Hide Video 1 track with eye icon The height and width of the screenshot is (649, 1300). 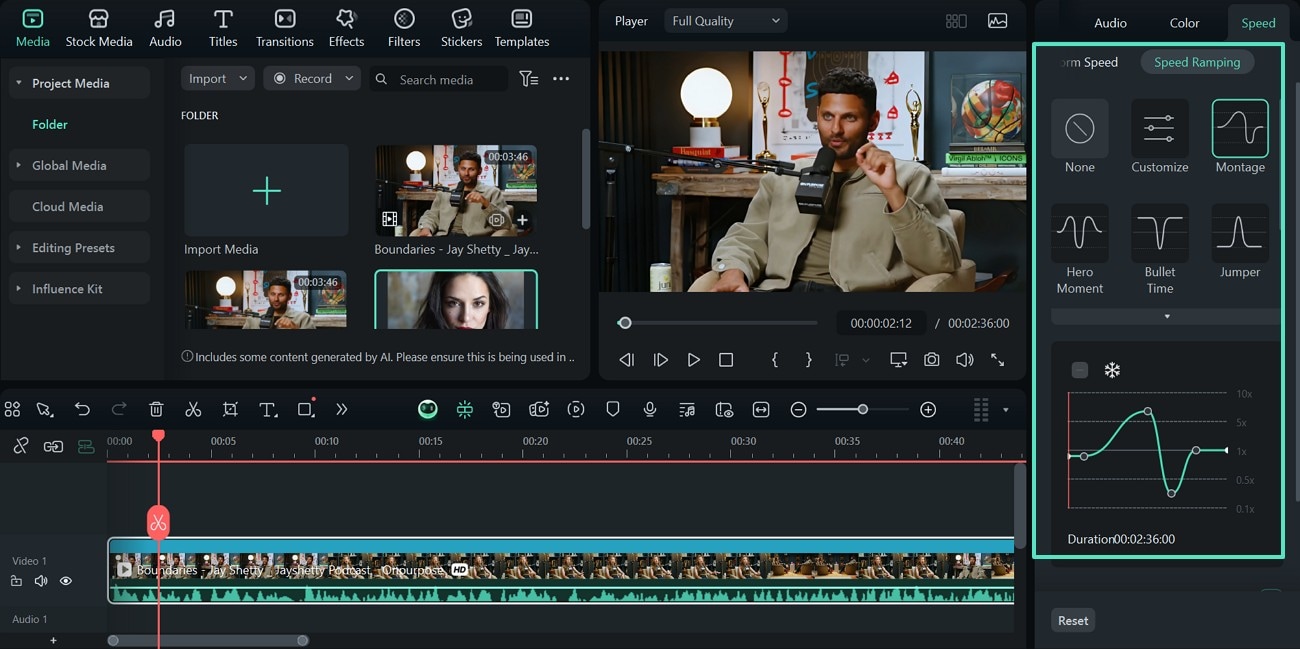click(66, 581)
